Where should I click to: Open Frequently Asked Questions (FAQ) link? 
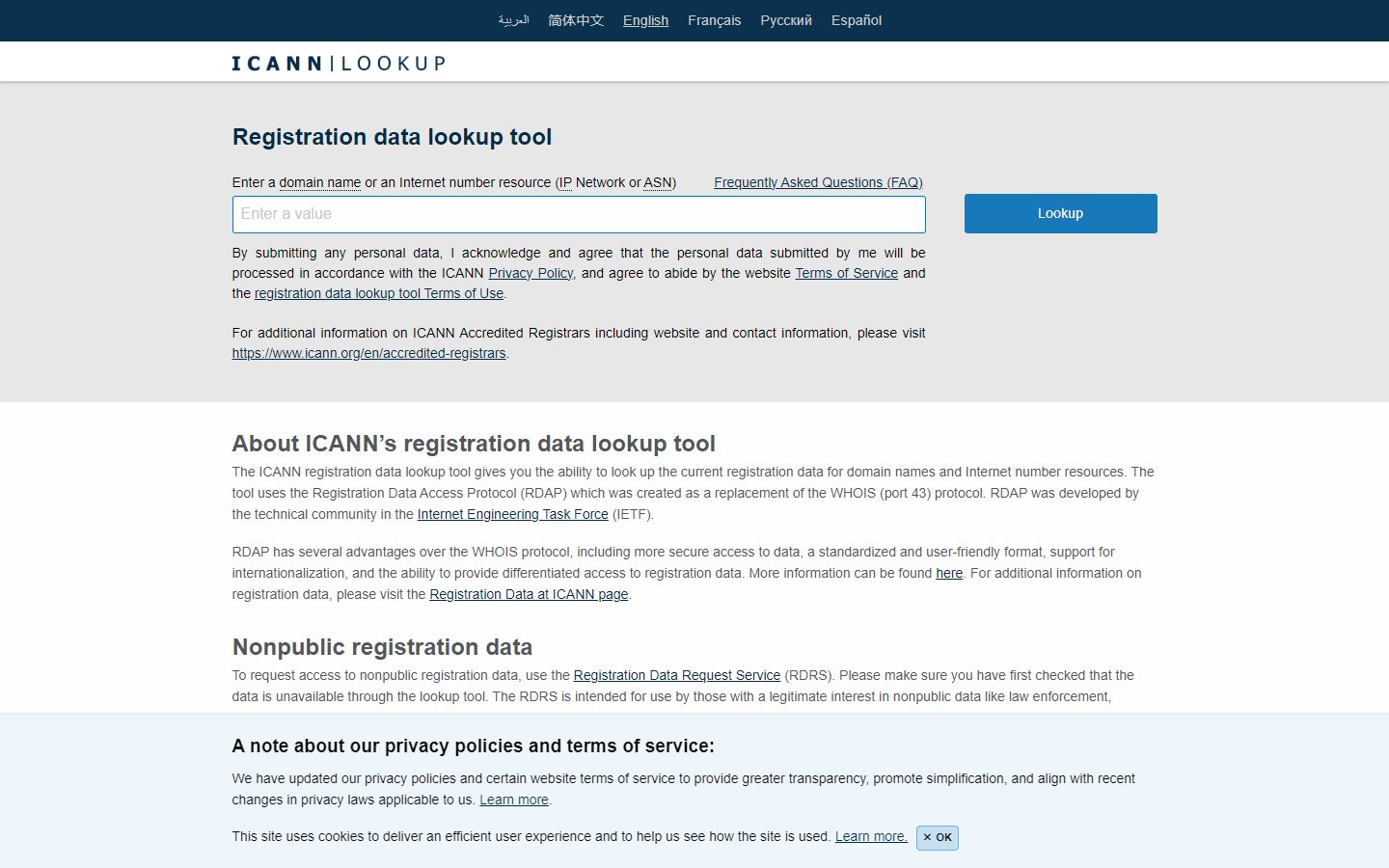818,182
